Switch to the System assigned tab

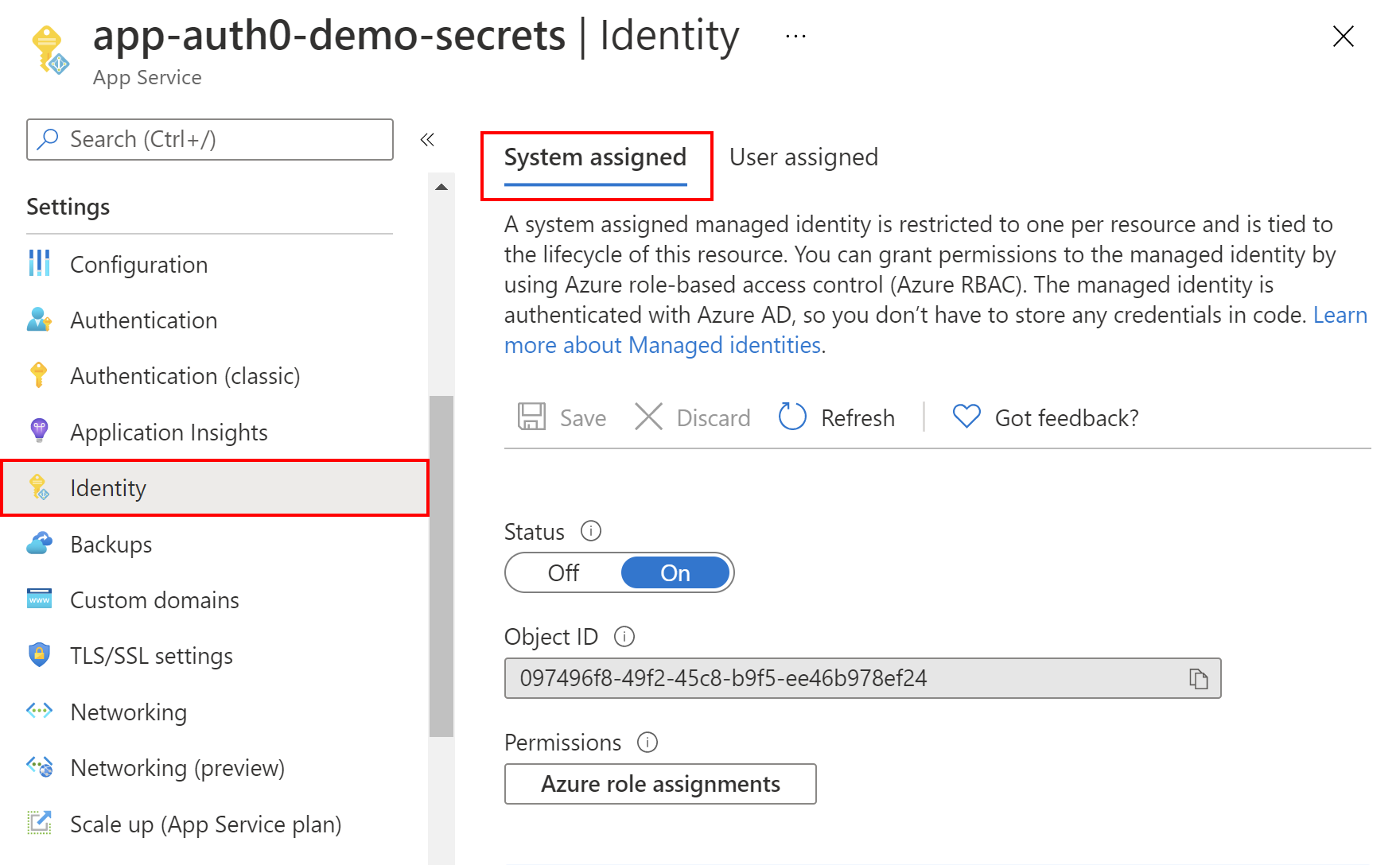pyautogui.click(x=596, y=157)
